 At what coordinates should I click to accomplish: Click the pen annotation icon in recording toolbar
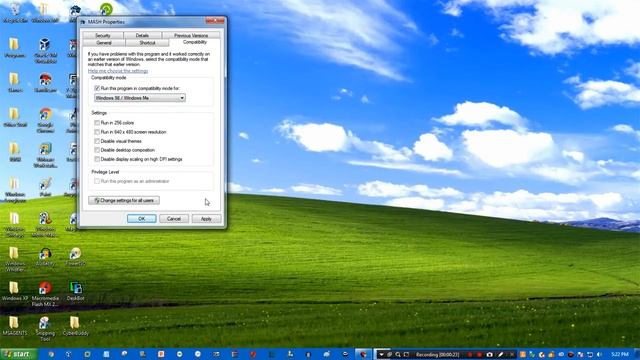(x=500, y=354)
